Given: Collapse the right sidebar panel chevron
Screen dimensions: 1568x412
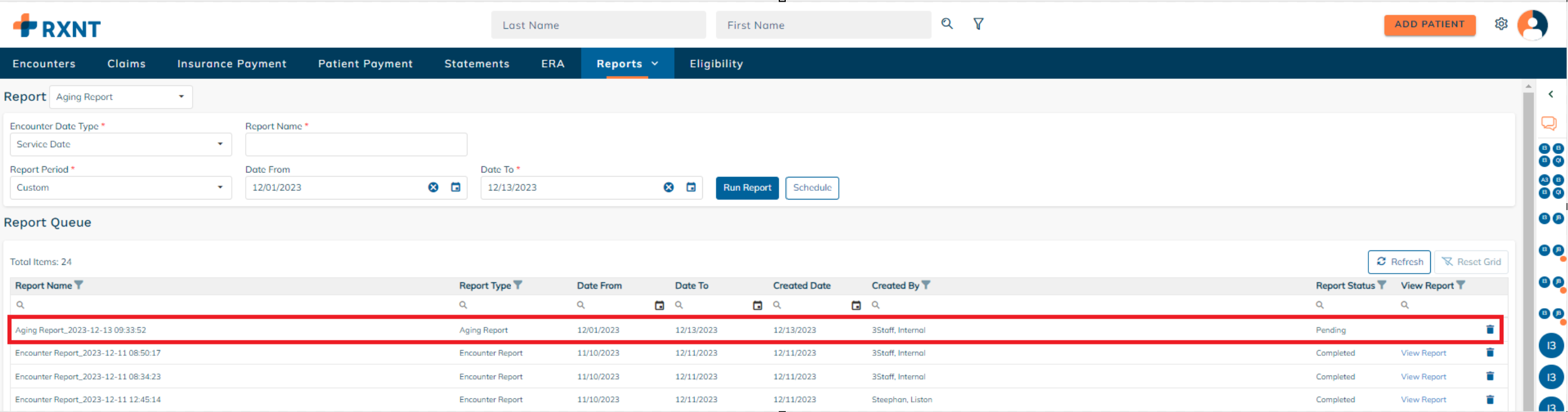Looking at the screenshot, I should point(1550,95).
